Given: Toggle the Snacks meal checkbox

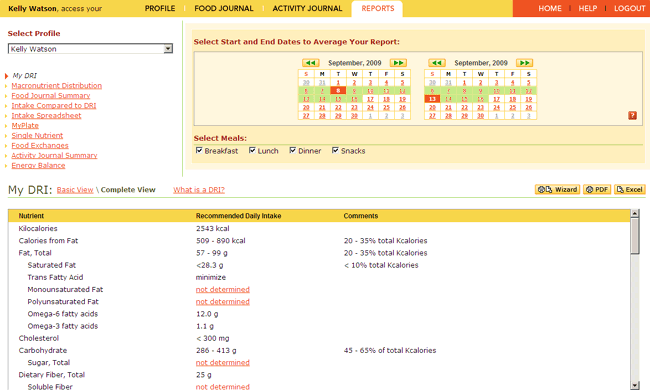Looking at the screenshot, I should click(335, 150).
